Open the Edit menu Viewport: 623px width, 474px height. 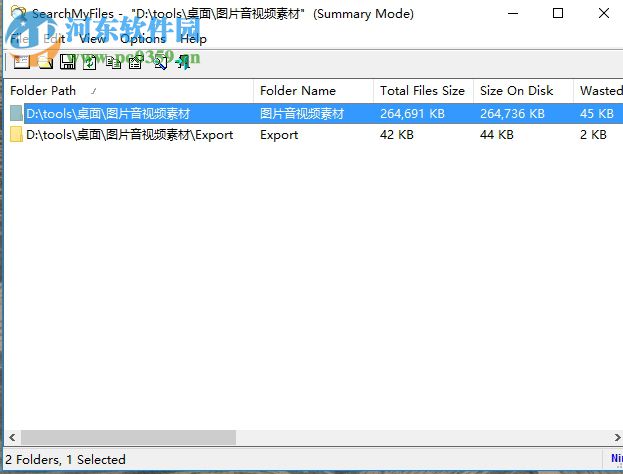[x=54, y=39]
